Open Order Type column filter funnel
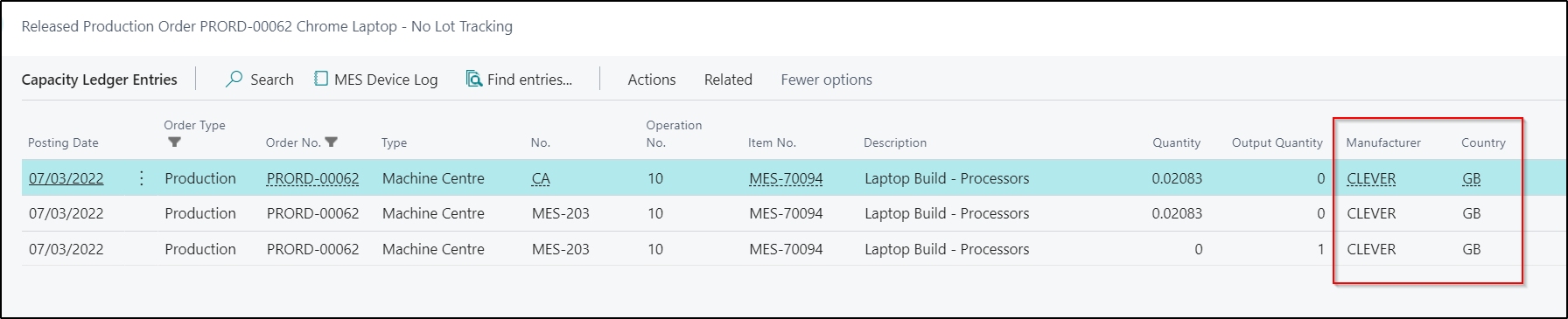Image resolution: width=1568 pixels, height=319 pixels. [174, 142]
